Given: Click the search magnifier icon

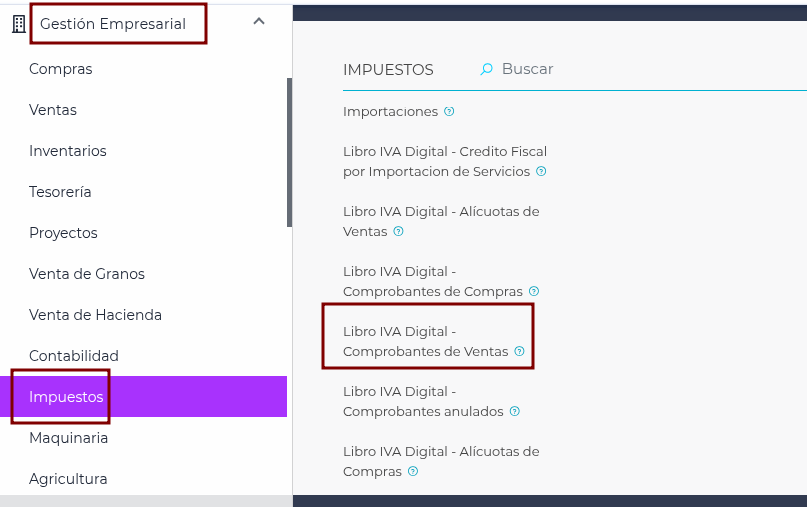Looking at the screenshot, I should coord(486,69).
